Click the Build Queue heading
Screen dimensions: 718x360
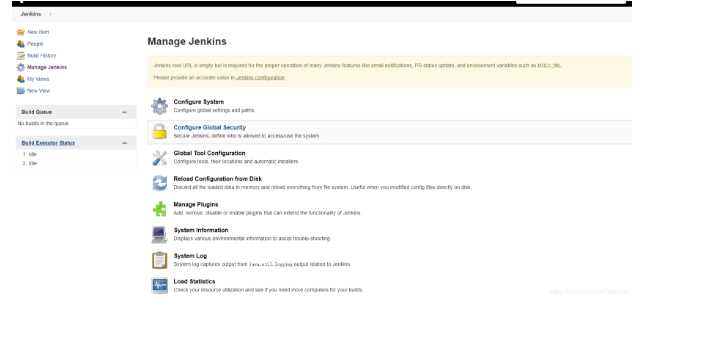(x=37, y=112)
